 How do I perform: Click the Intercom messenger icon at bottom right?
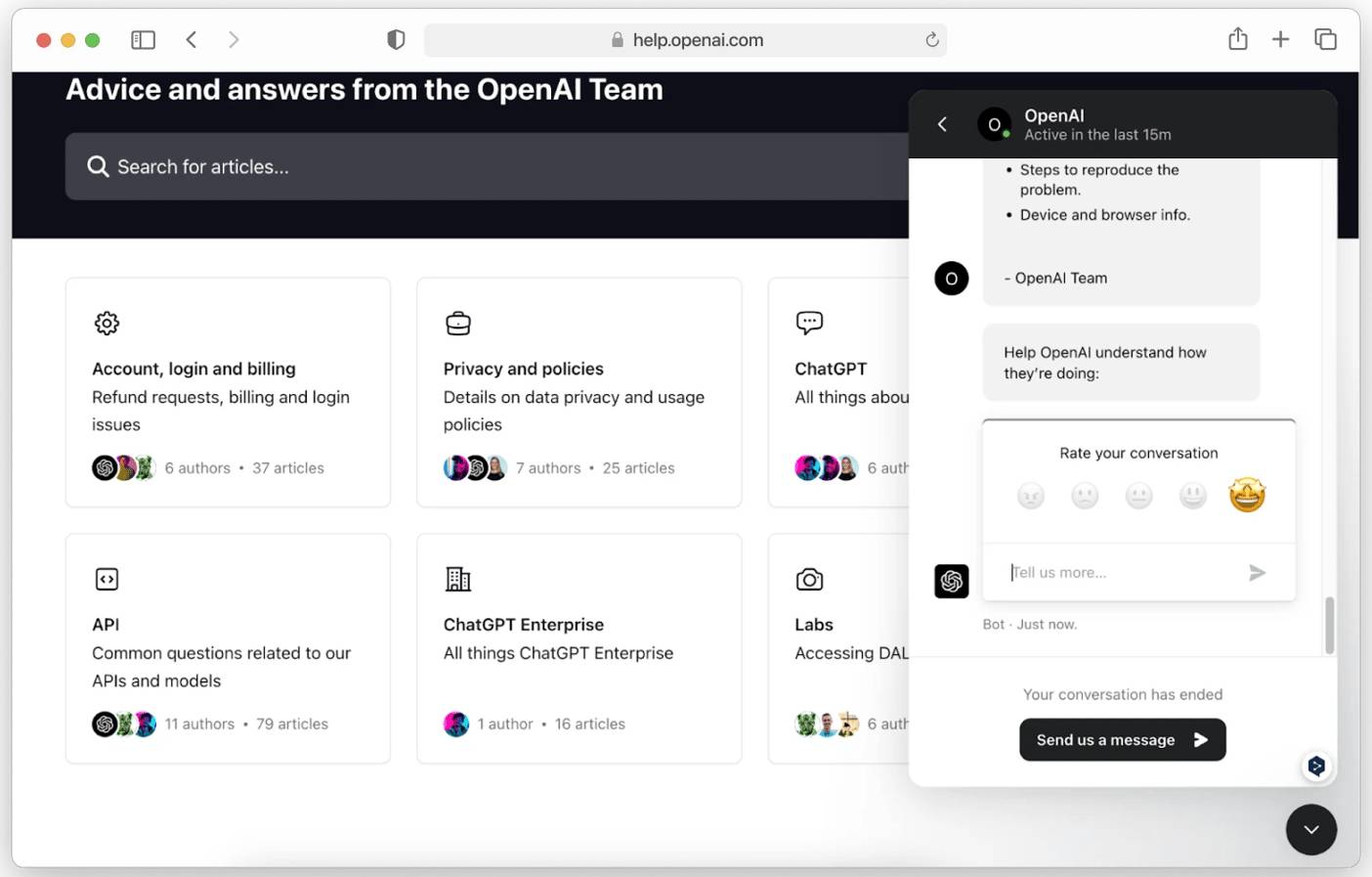[x=1316, y=767]
